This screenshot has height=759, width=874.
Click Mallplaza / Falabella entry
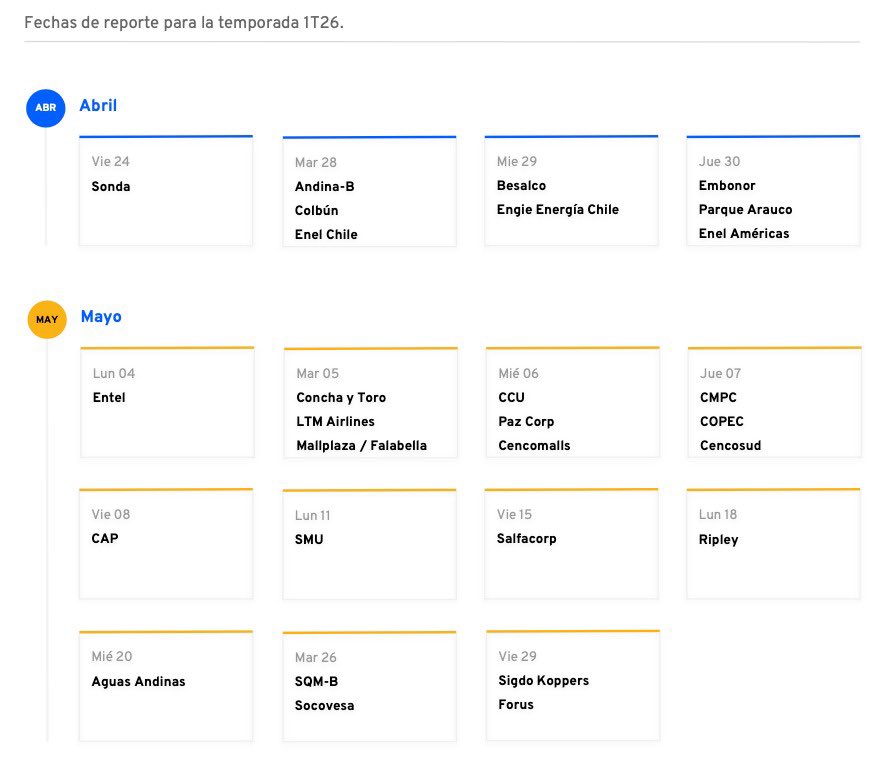tap(361, 445)
